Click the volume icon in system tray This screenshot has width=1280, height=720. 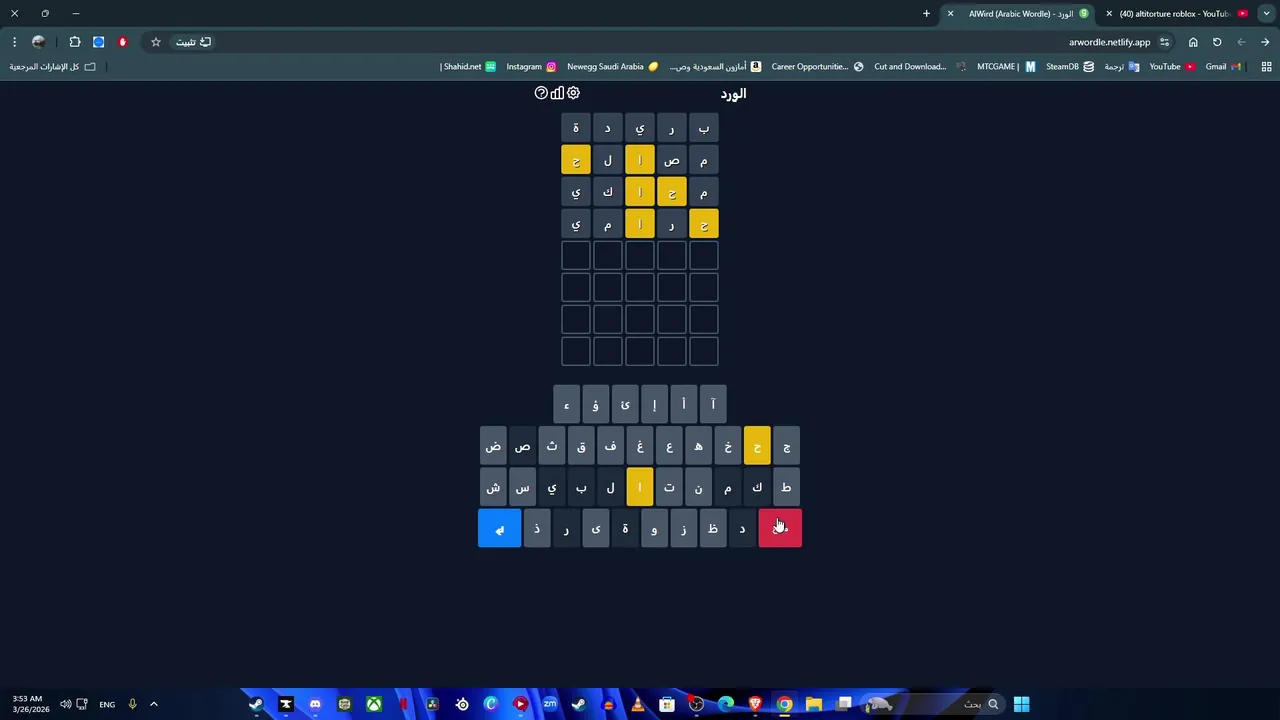[65, 704]
